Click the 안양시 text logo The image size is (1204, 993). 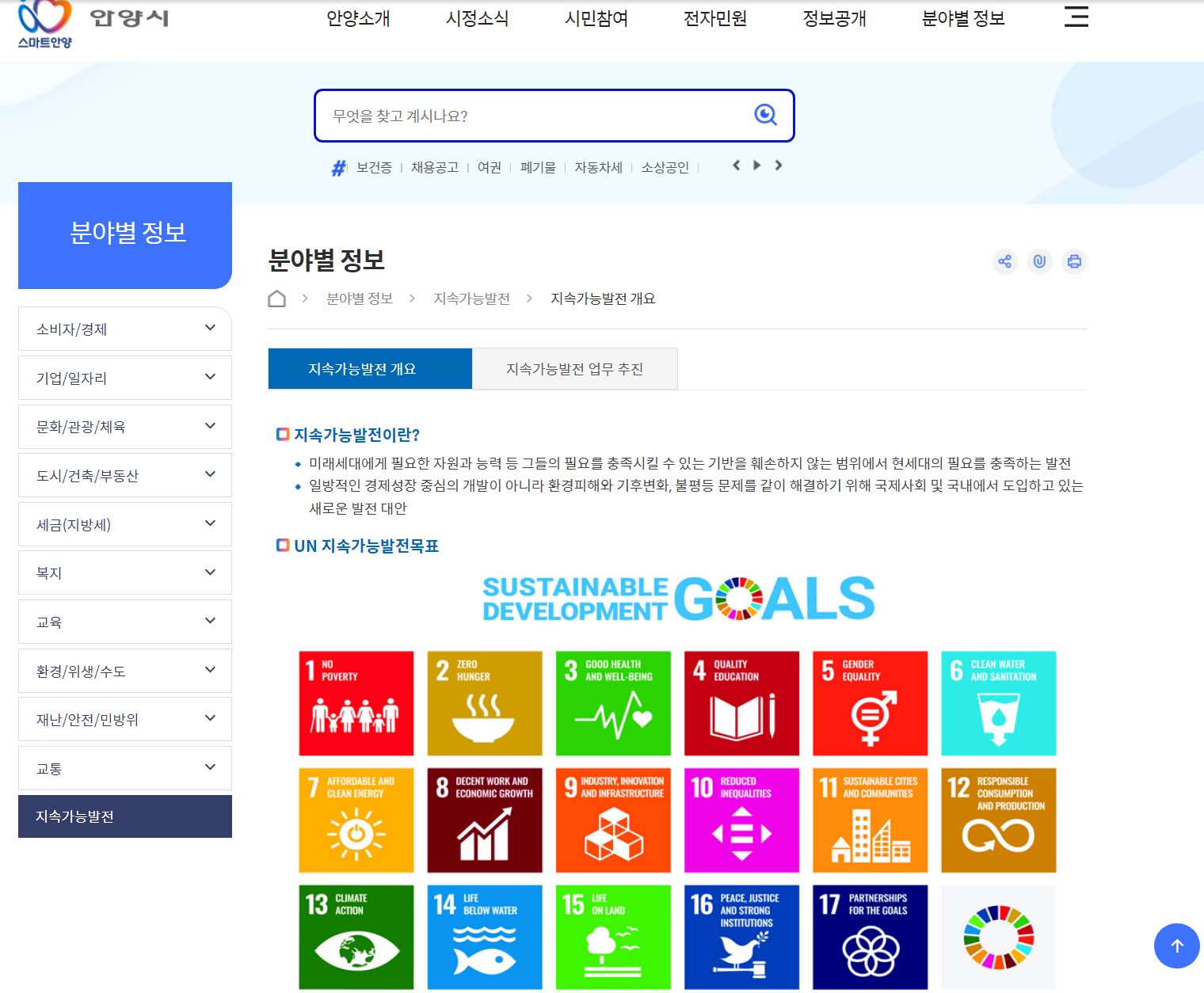point(129,18)
